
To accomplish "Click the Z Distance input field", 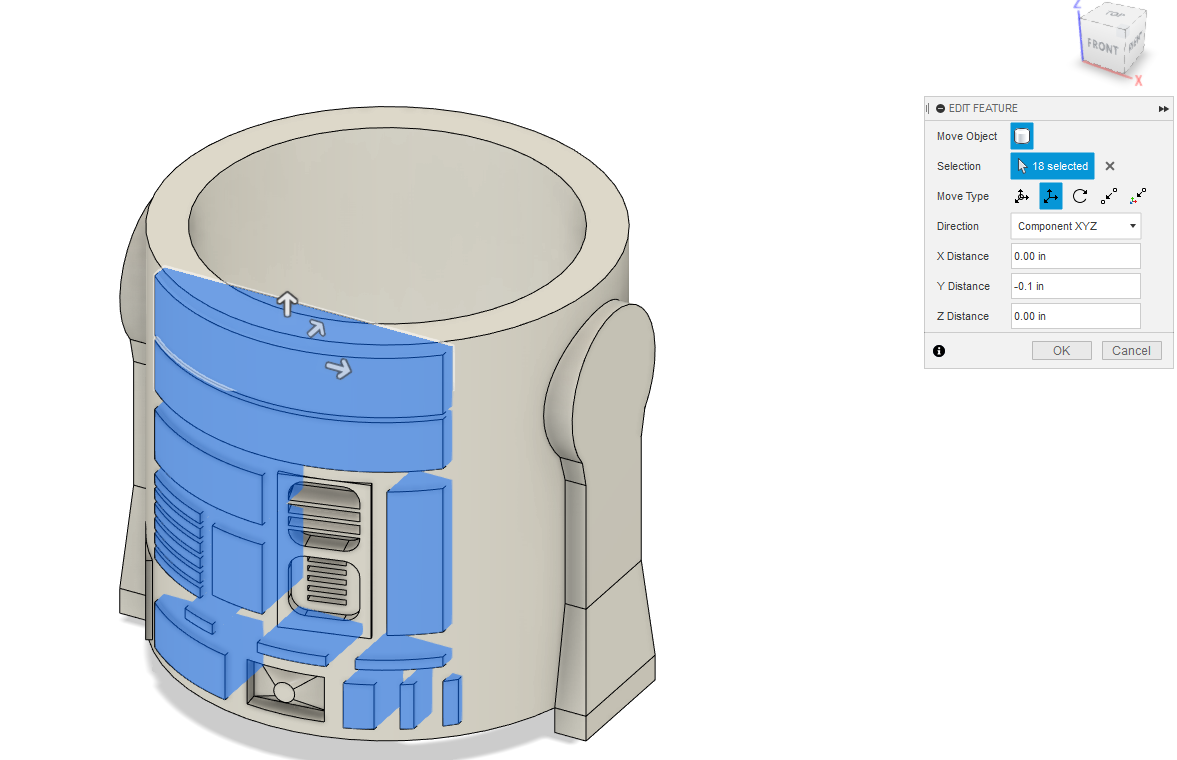I will tap(1076, 316).
